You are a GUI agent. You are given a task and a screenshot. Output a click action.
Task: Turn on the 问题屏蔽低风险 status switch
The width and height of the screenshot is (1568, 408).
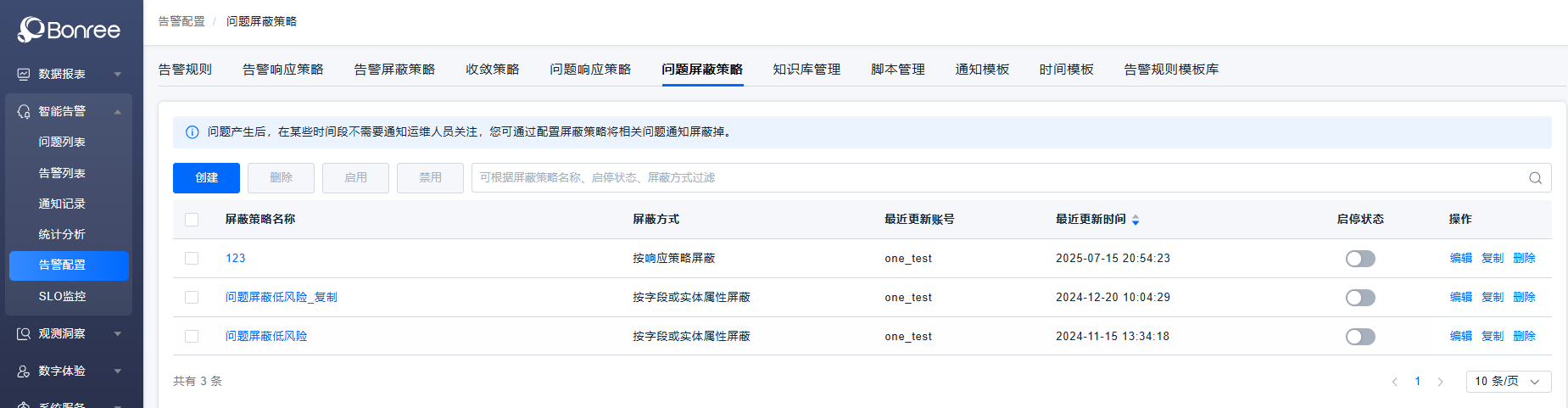tap(1360, 337)
